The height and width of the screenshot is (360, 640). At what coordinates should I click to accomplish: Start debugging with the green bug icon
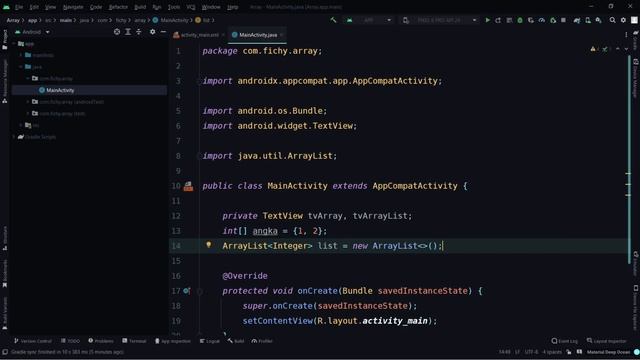coord(520,20)
